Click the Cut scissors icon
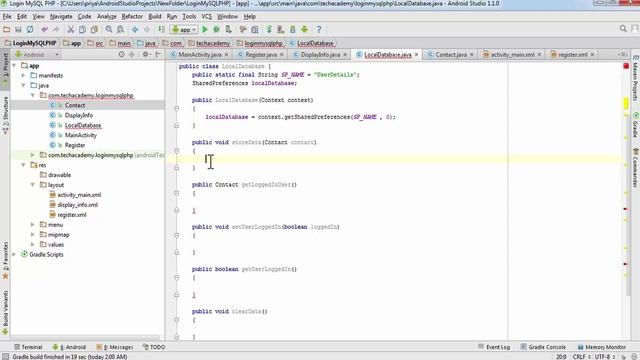640x360 pixels. tap(71, 29)
